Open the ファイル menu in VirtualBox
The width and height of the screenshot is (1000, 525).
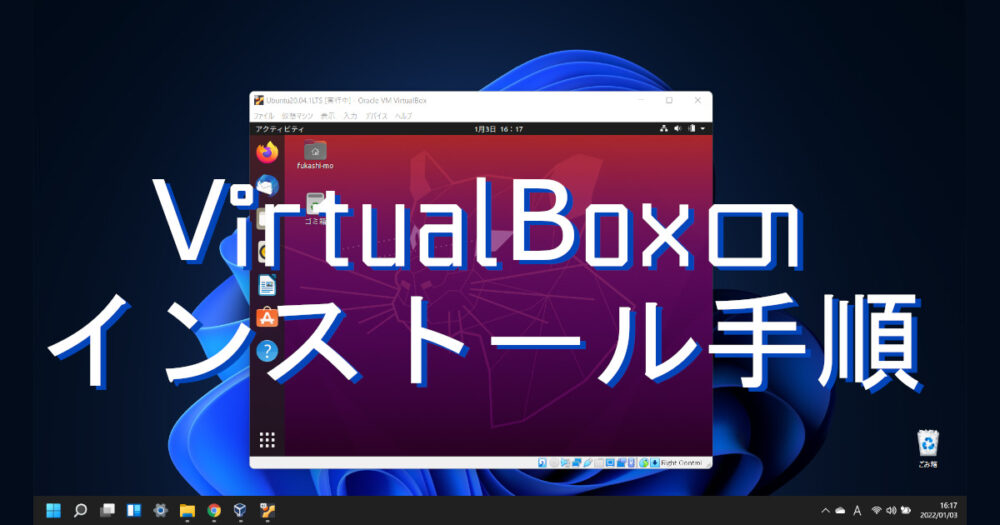click(263, 116)
